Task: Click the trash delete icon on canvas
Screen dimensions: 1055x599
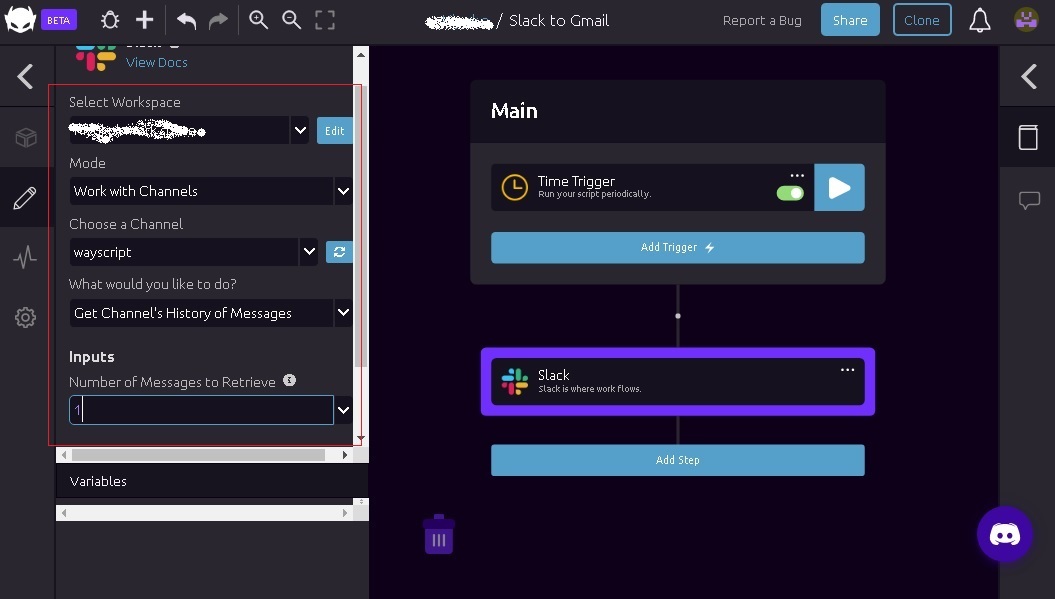Action: [x=439, y=534]
